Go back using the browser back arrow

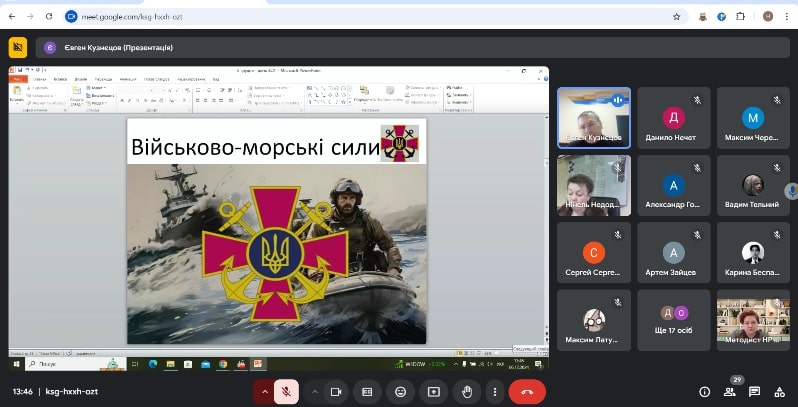pyautogui.click(x=12, y=16)
